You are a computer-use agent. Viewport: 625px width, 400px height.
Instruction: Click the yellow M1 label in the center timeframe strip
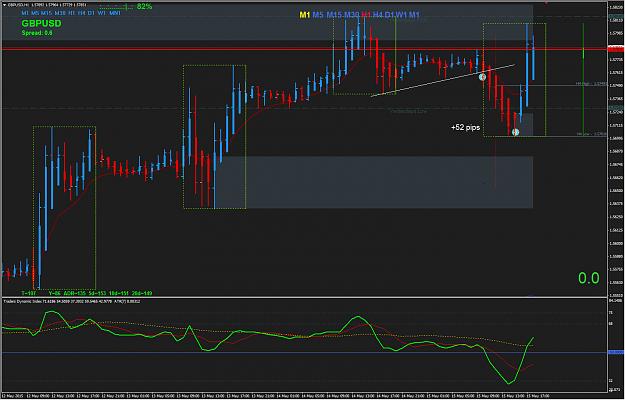pos(305,15)
